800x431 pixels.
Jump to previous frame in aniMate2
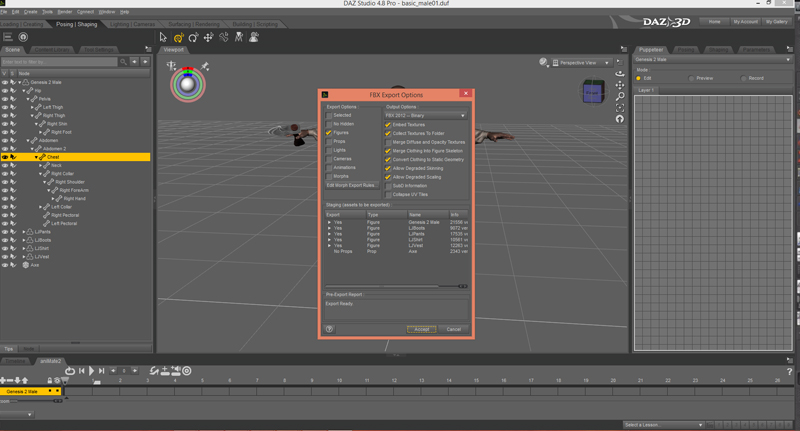tap(82, 371)
